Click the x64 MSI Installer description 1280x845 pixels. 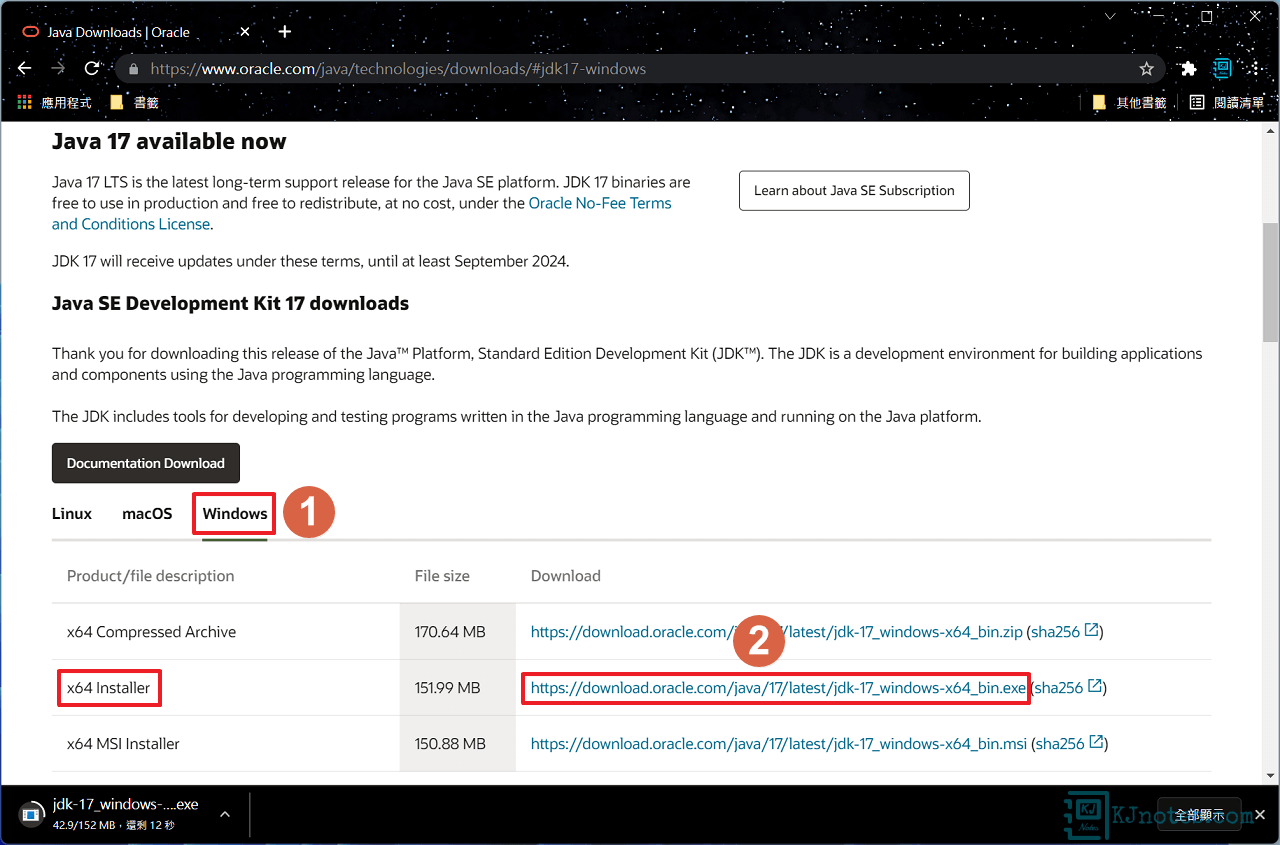point(124,744)
